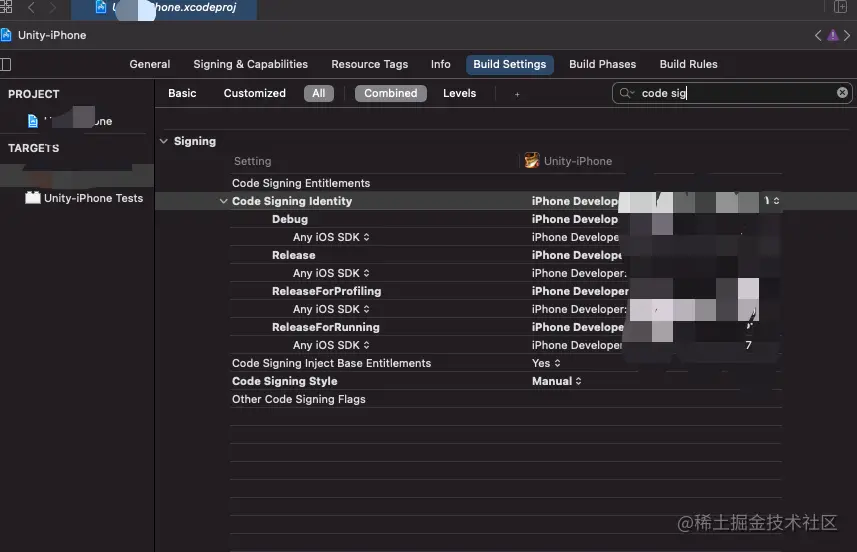
Task: Click the Code Signing Style setting name
Action: pyautogui.click(x=284, y=381)
